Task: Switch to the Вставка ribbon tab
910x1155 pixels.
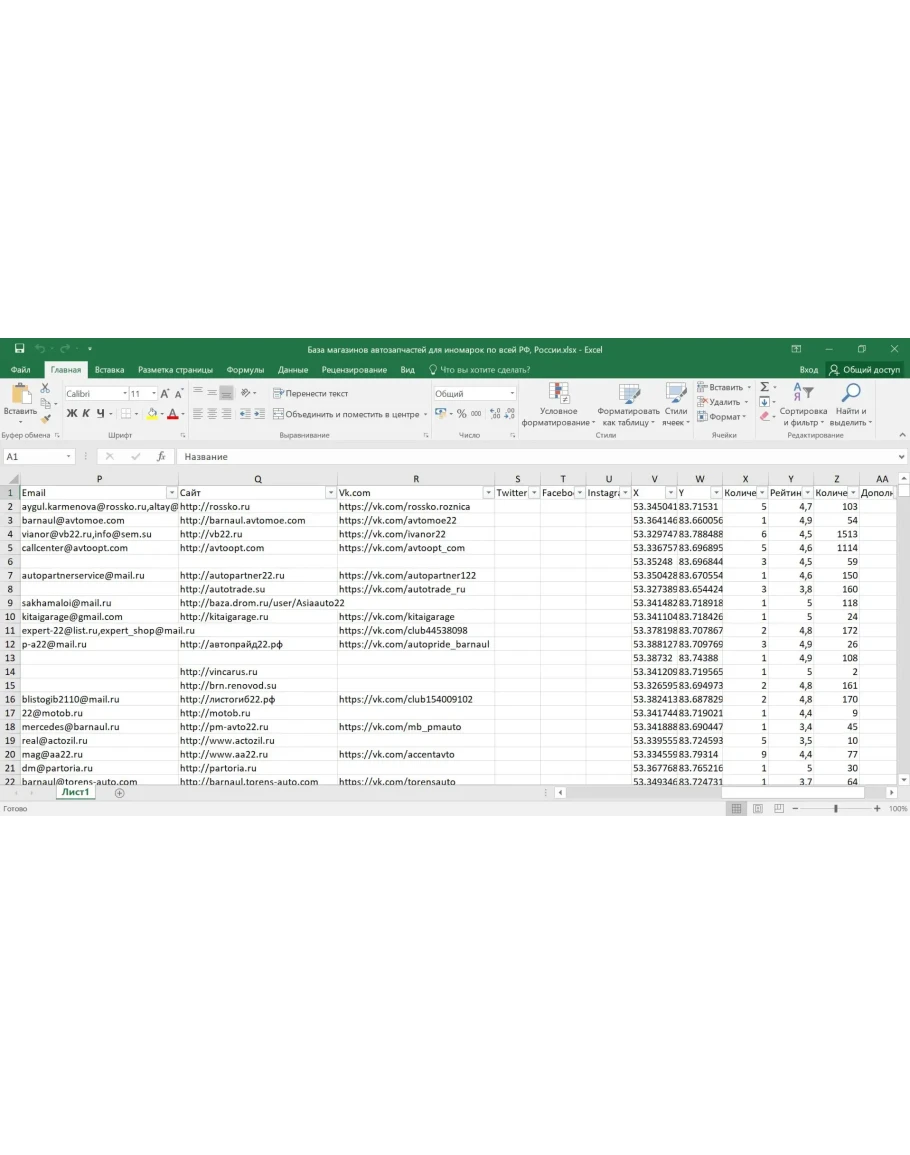Action: 109,370
